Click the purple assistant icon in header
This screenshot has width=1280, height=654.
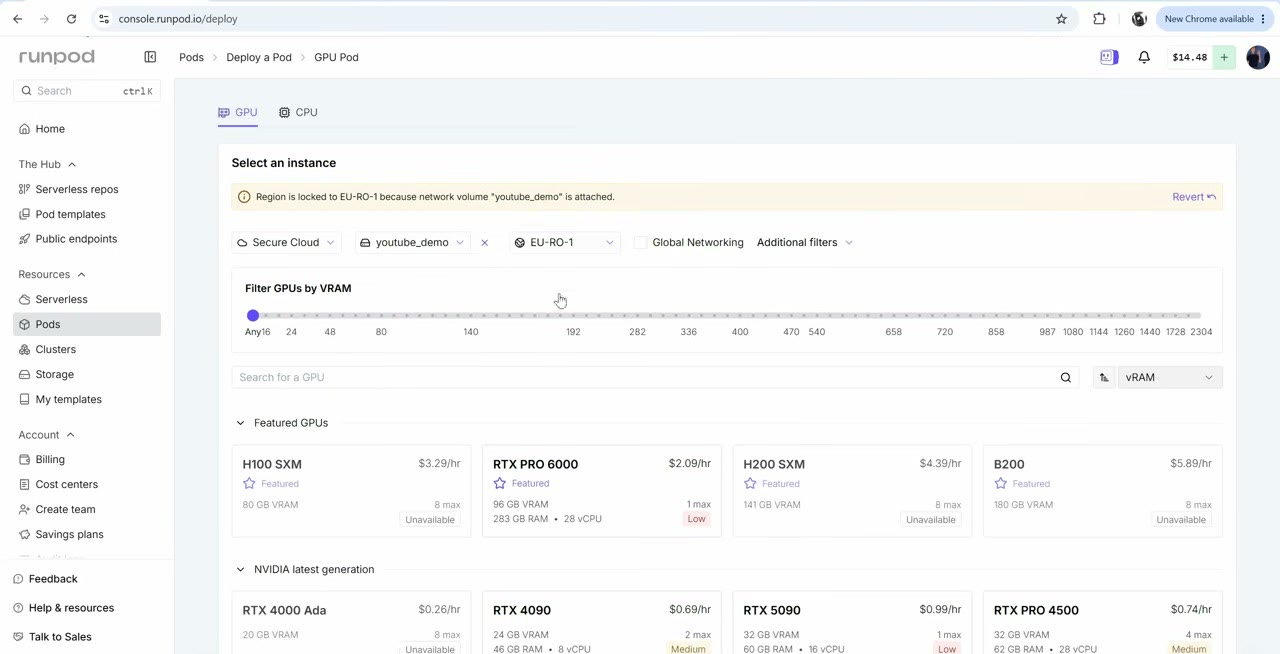(x=1109, y=57)
